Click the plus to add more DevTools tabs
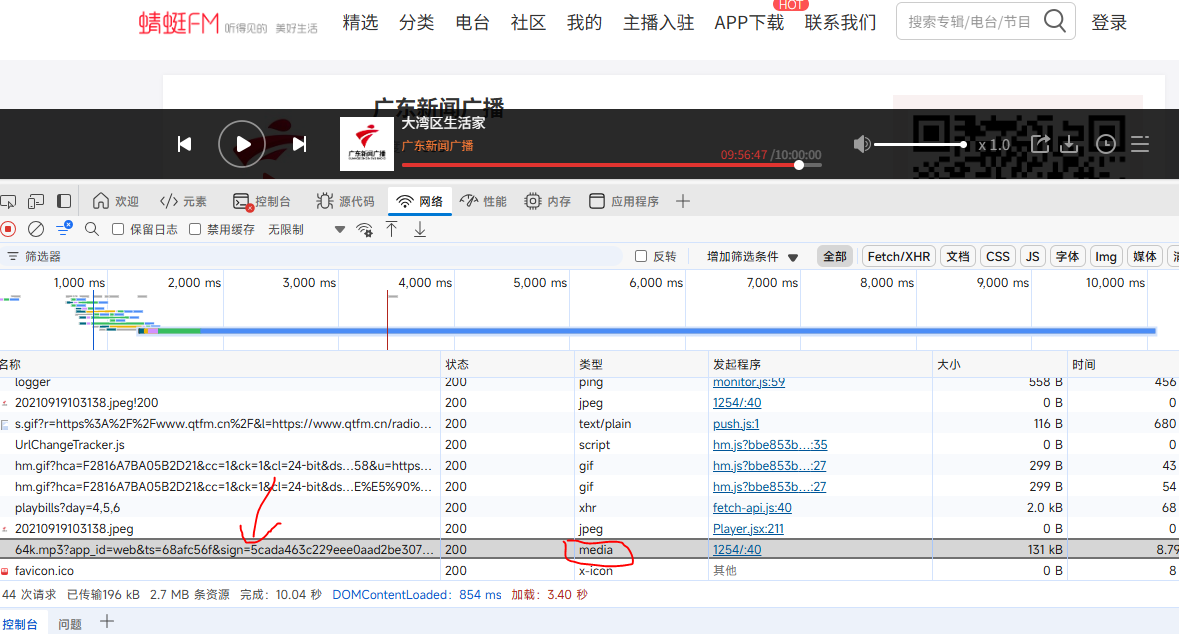This screenshot has width=1179, height=634. pyautogui.click(x=683, y=201)
